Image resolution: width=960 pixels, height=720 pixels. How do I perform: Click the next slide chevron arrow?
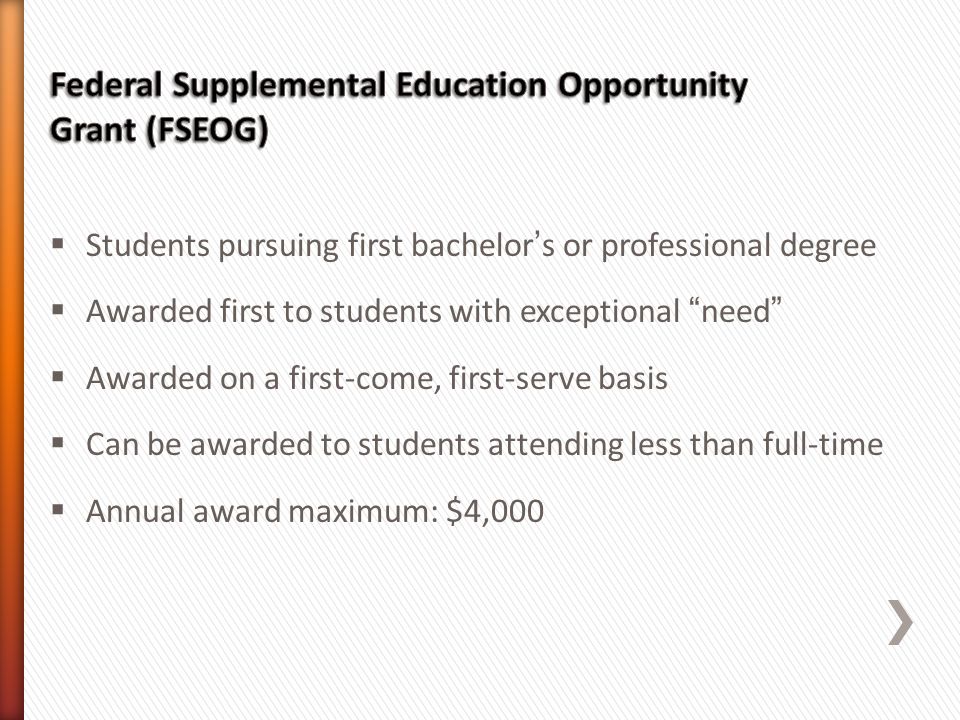click(x=900, y=622)
